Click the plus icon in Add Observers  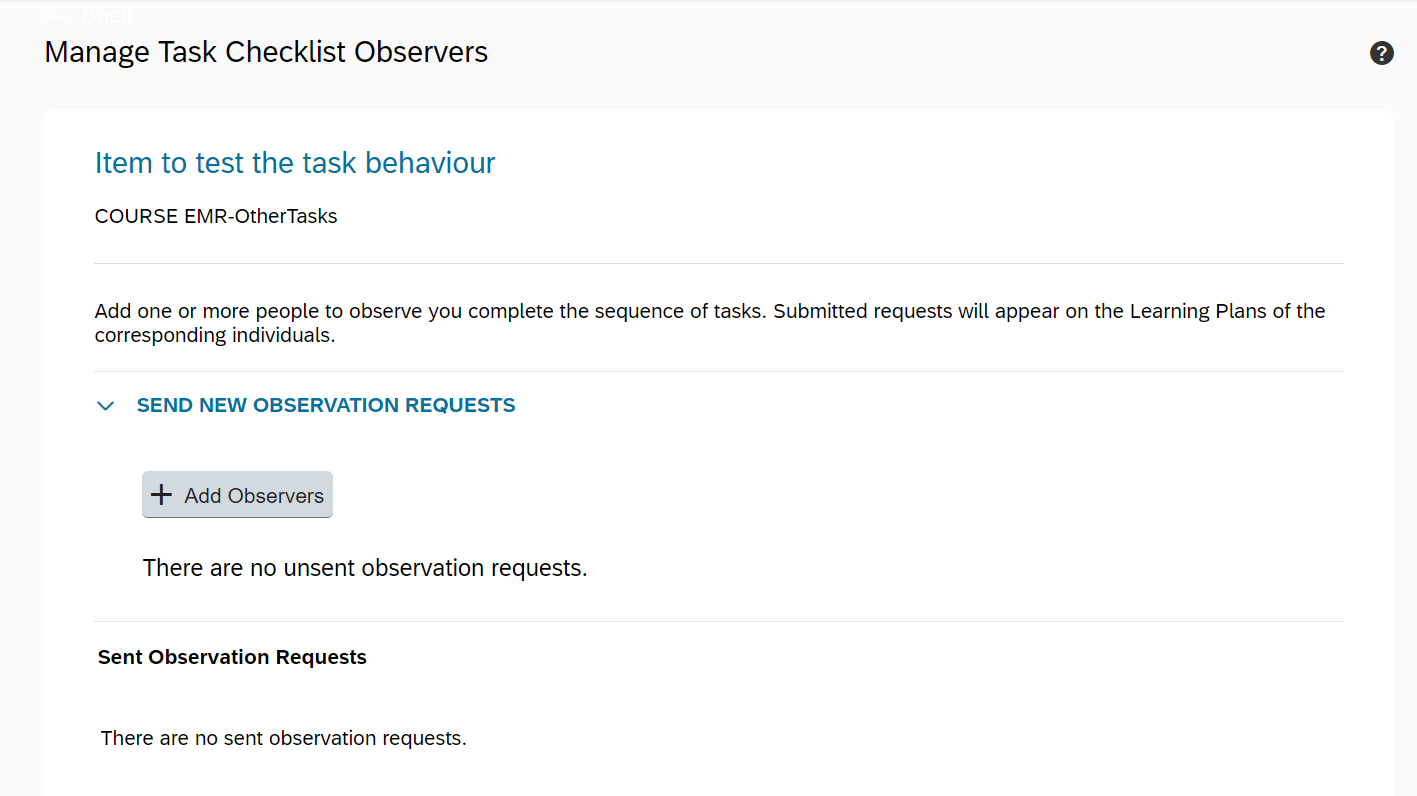[161, 495]
